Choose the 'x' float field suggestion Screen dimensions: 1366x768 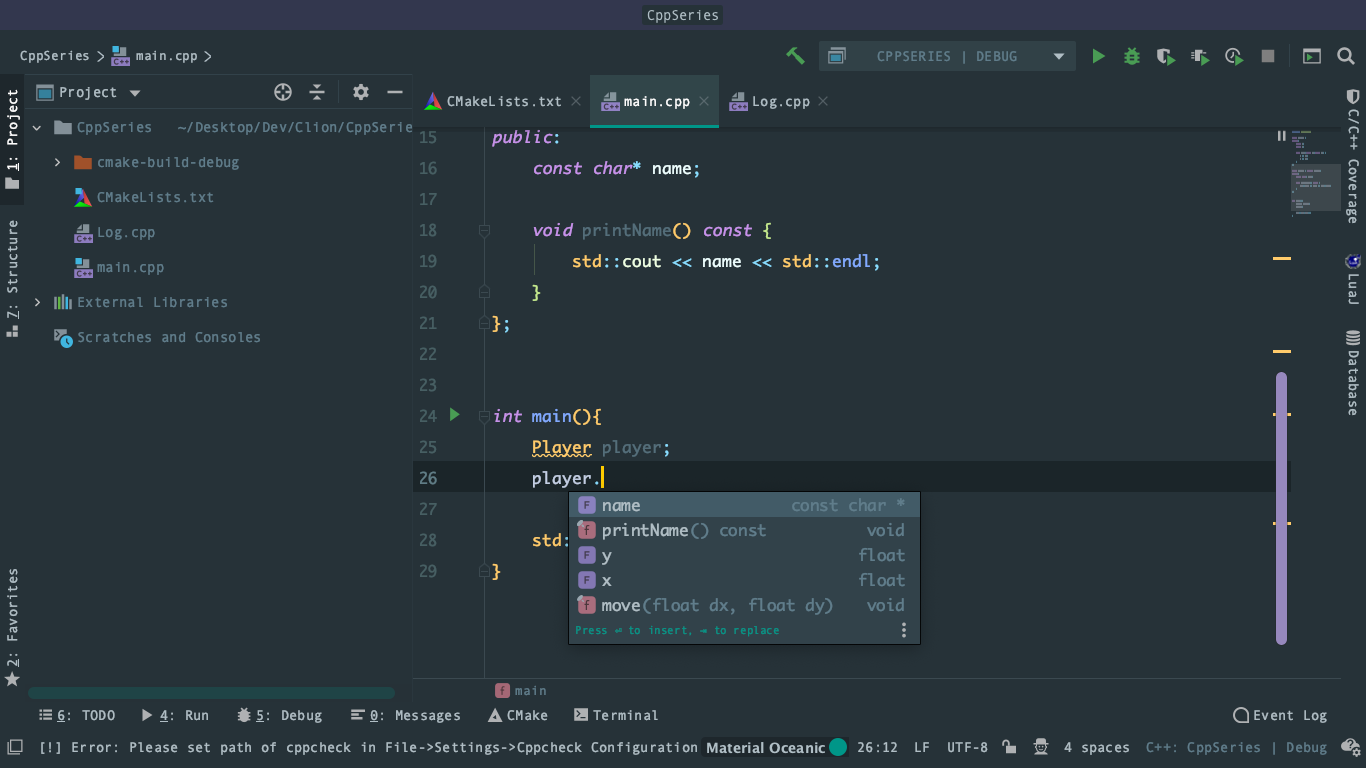click(744, 580)
